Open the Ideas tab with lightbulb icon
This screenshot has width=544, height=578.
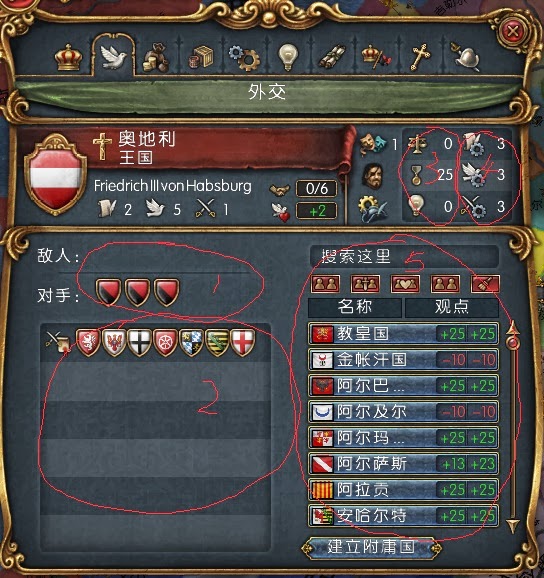point(287,57)
